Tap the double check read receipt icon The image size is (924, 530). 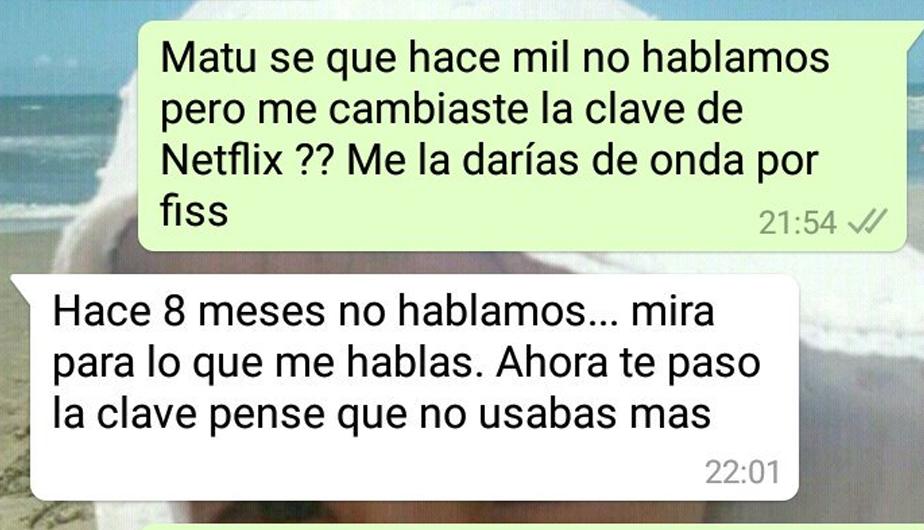tap(866, 222)
